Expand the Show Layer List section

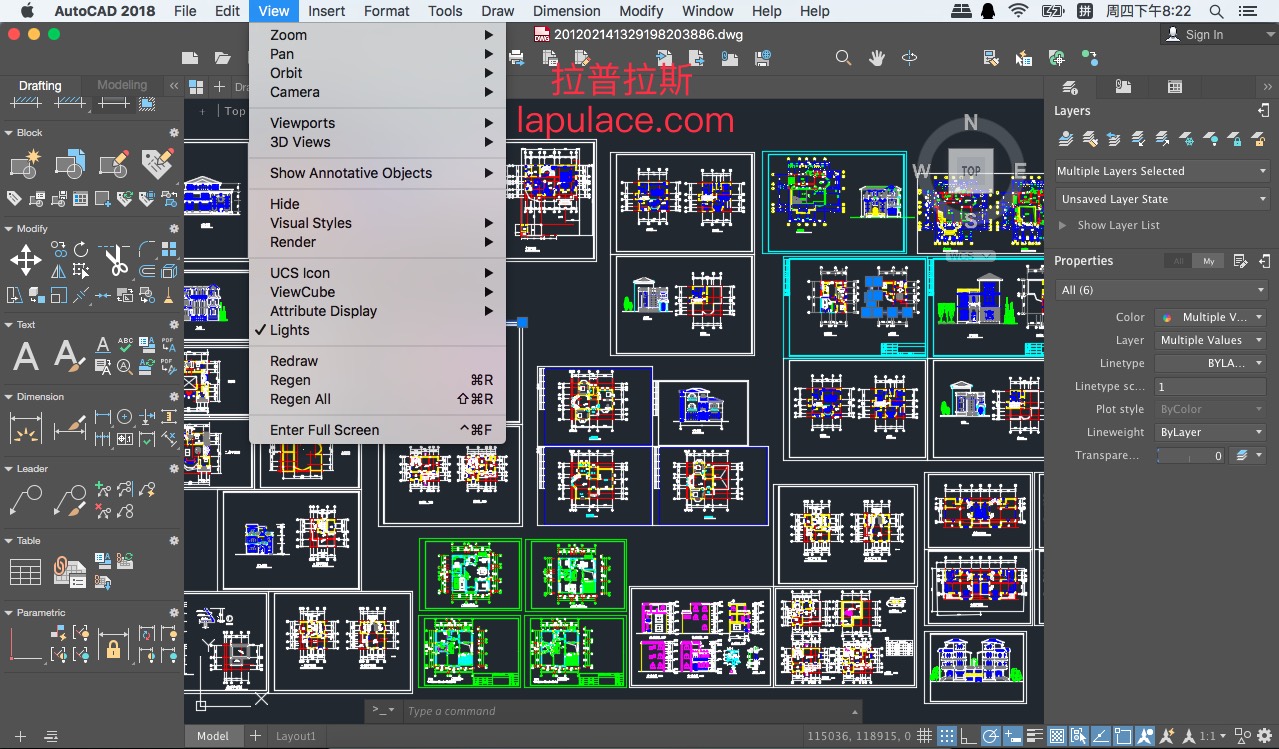pyautogui.click(x=1117, y=225)
